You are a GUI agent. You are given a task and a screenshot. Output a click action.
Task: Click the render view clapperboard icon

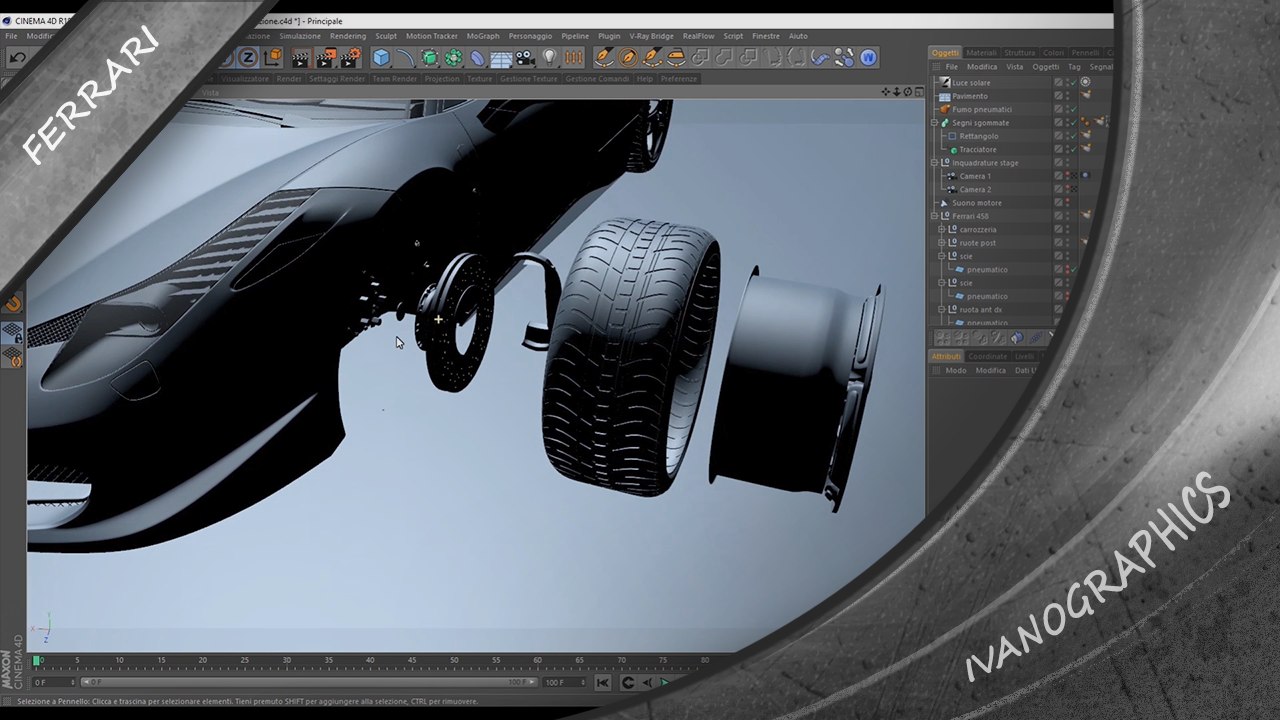point(300,58)
